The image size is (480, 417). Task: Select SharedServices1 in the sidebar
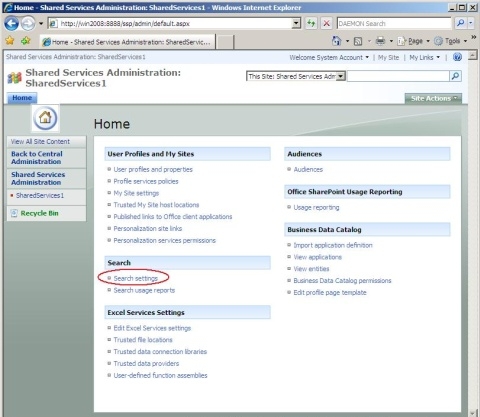[x=40, y=195]
